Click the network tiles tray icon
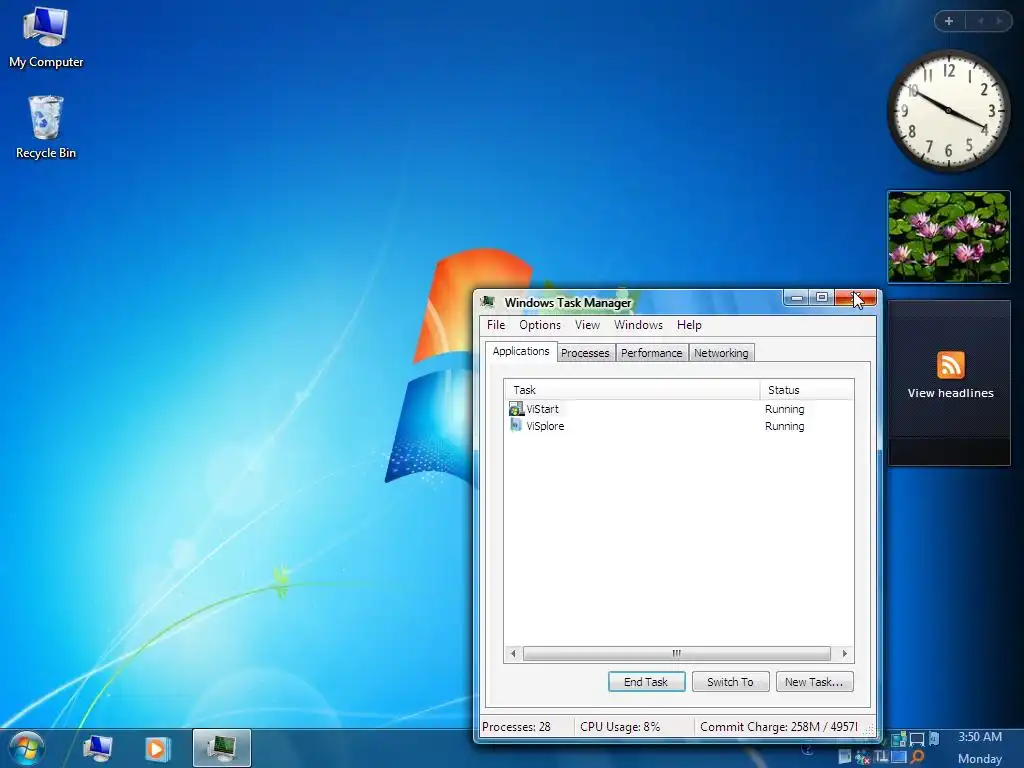Image resolution: width=1024 pixels, height=768 pixels. 899,739
